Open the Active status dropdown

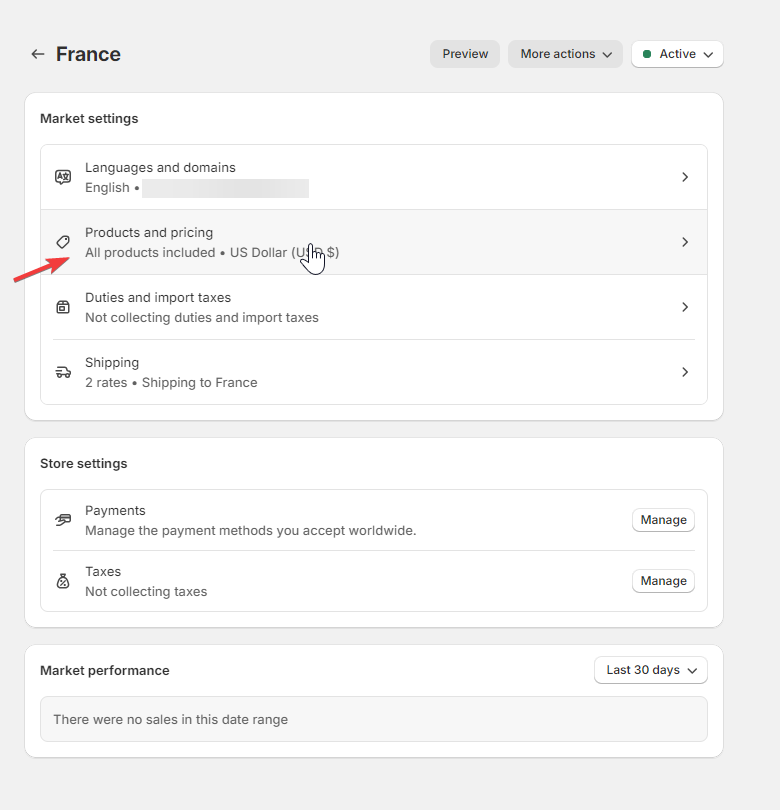click(x=677, y=54)
